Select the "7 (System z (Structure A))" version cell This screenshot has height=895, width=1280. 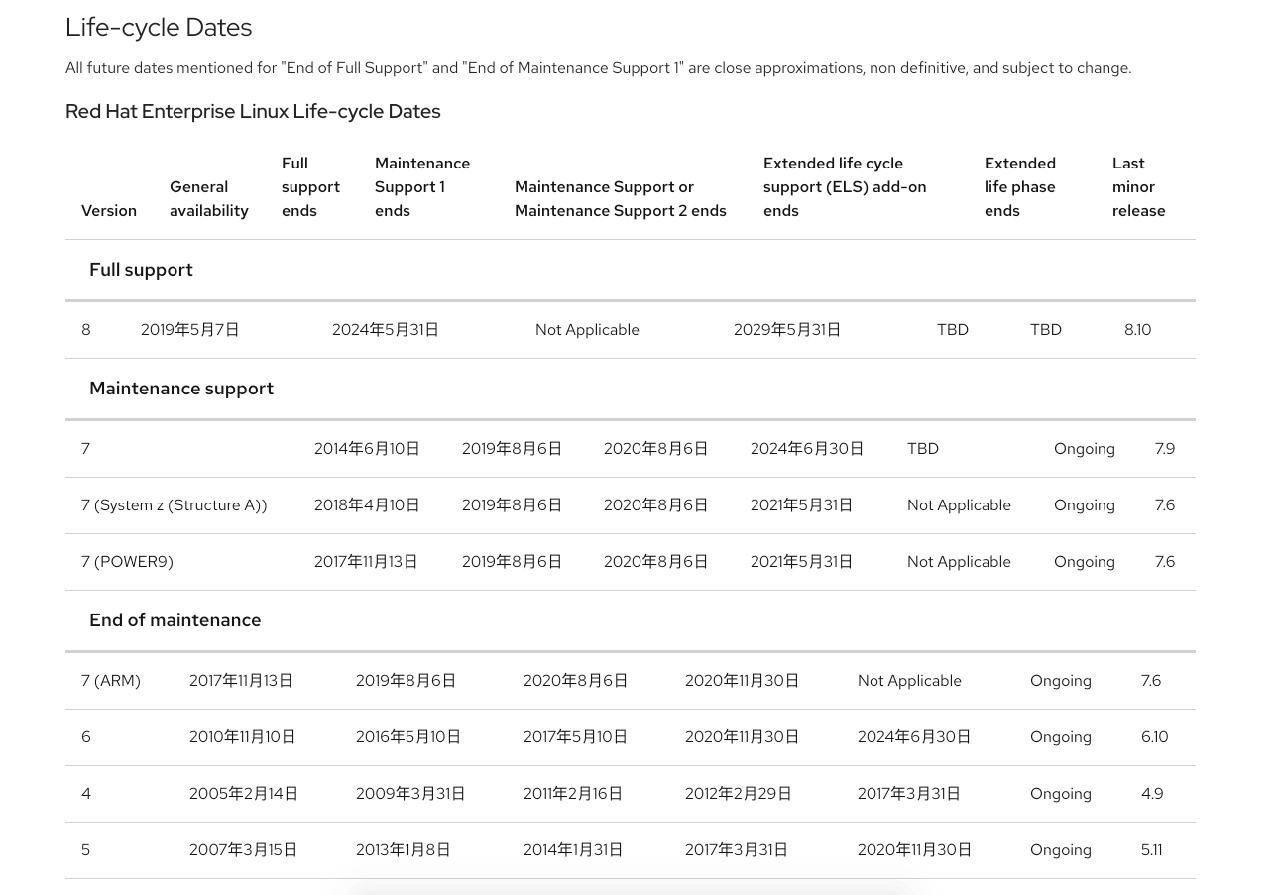point(174,505)
